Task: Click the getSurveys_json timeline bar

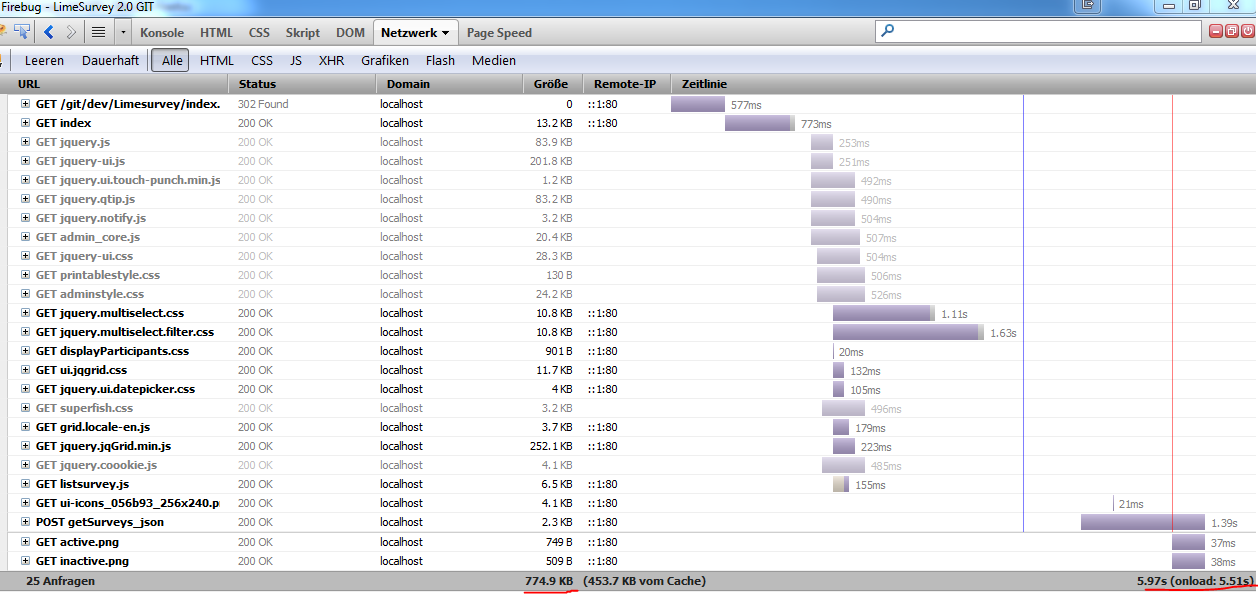Action: tap(1140, 522)
